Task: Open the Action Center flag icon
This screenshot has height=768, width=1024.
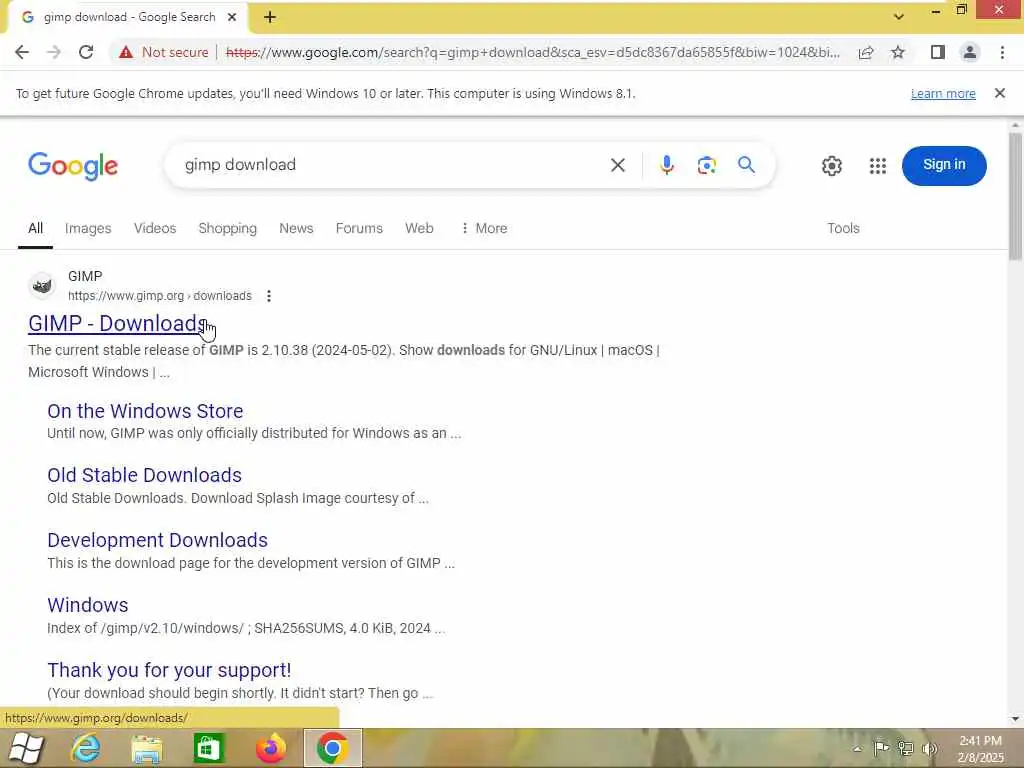Action: point(881,749)
